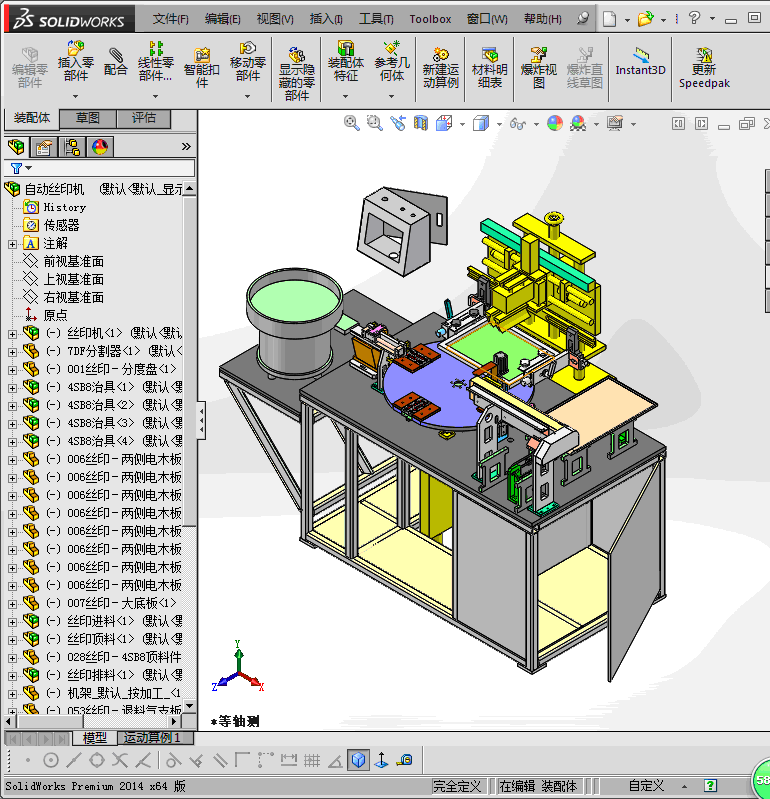
Task: Click the 自定义 units status bar entry
Action: [646, 786]
